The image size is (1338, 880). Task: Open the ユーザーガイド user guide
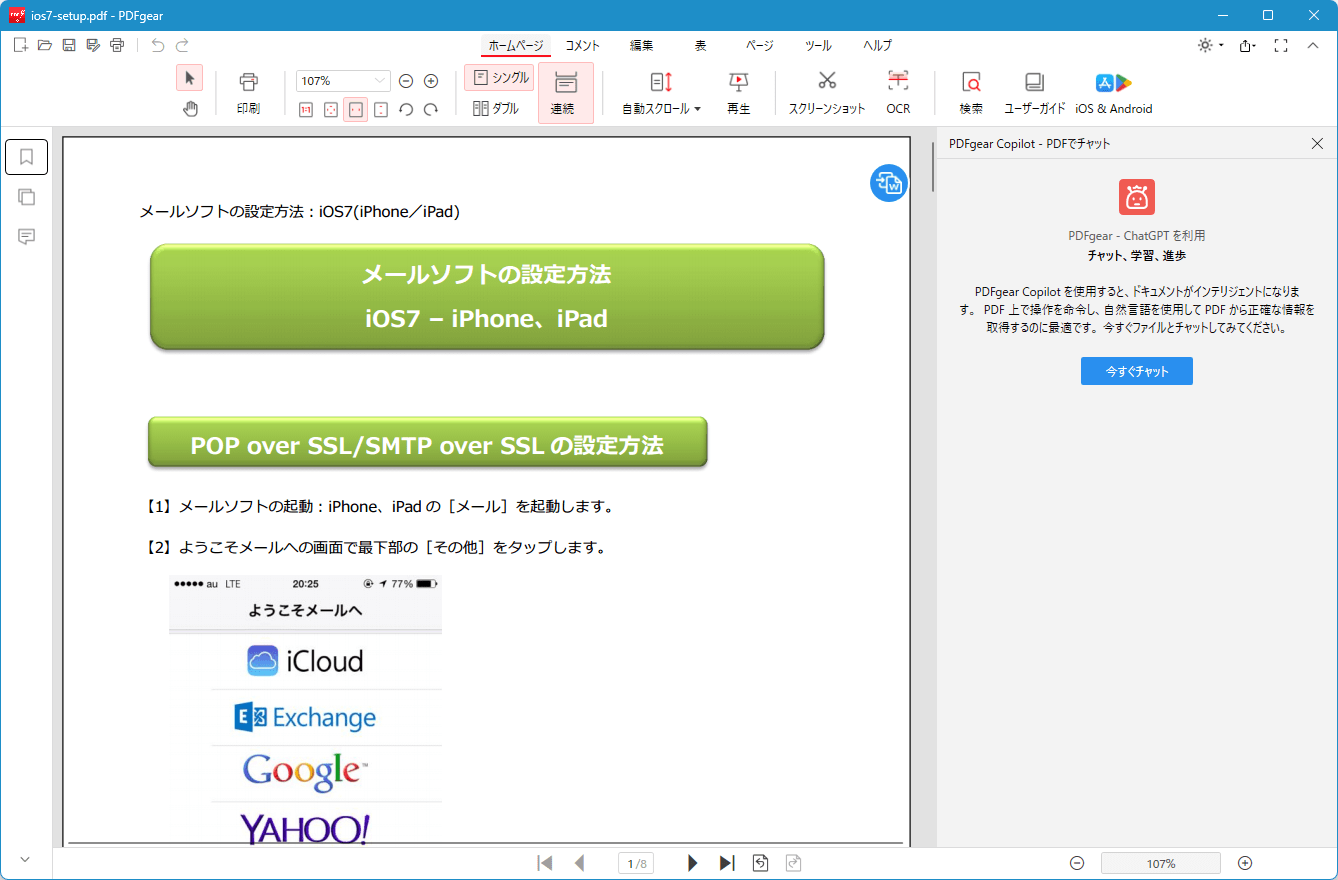click(x=1034, y=93)
